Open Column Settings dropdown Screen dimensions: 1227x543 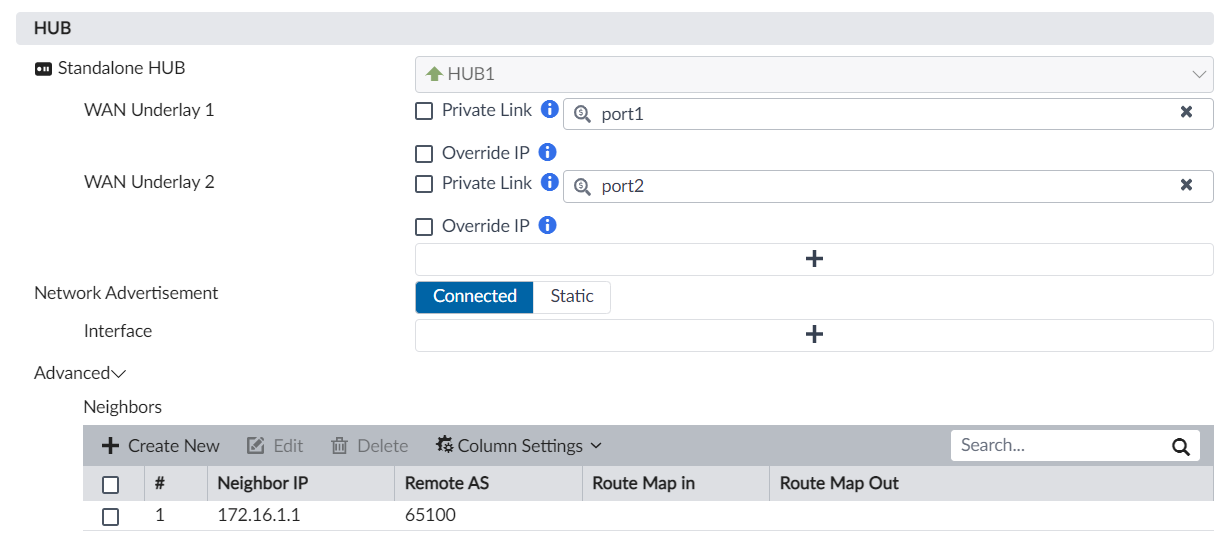coord(519,446)
